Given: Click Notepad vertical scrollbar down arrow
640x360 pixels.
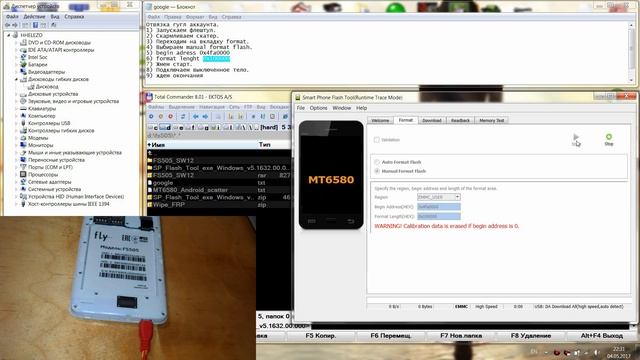Looking at the screenshot, I should coord(632,80).
